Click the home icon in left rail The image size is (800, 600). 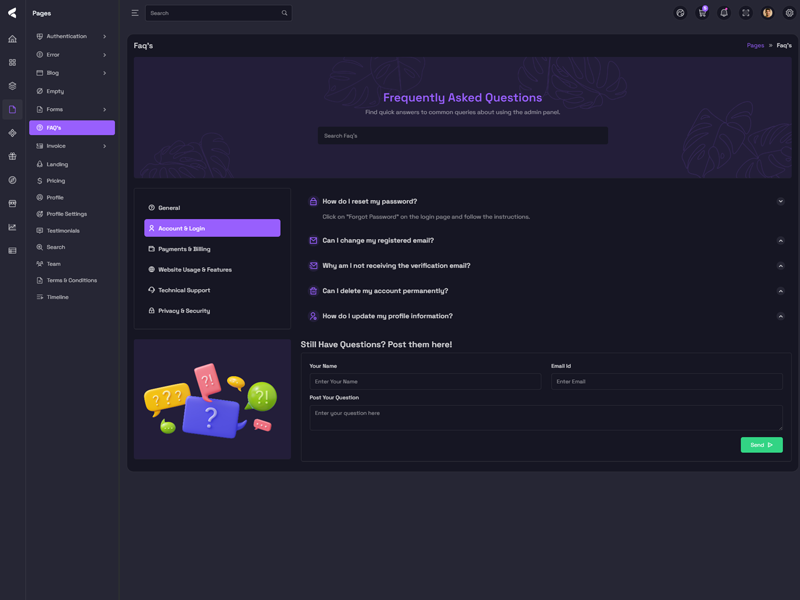(13, 39)
